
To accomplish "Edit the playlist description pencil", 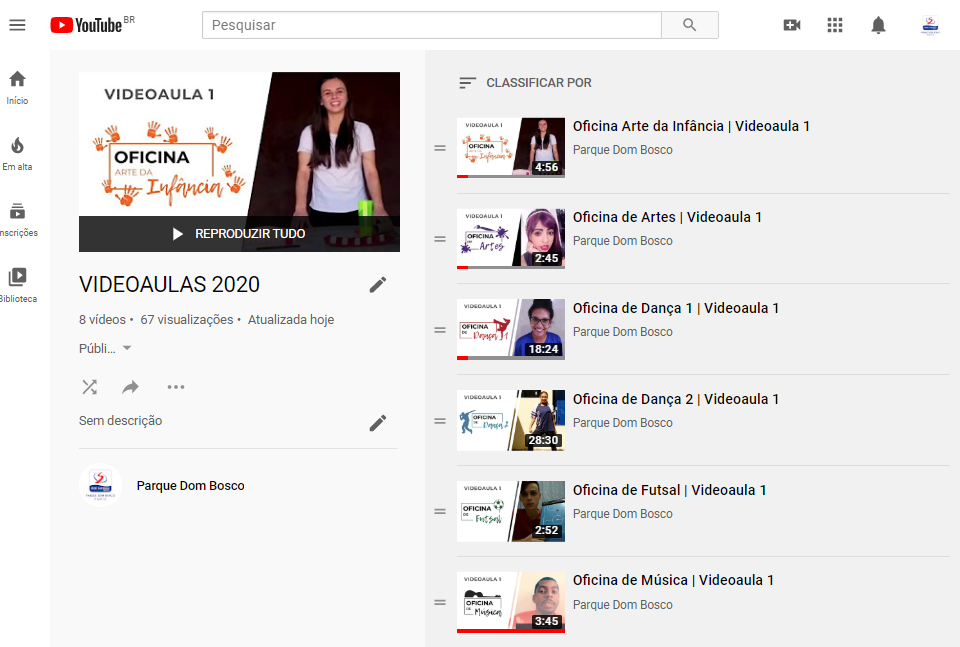I will coord(377,423).
